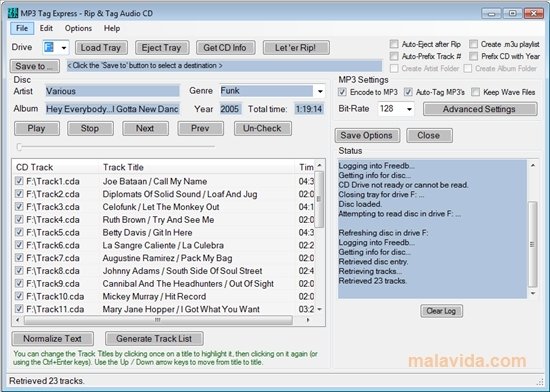Enable Prefix CD with Year checkbox
The height and width of the screenshot is (392, 550).
pyautogui.click(x=473, y=56)
